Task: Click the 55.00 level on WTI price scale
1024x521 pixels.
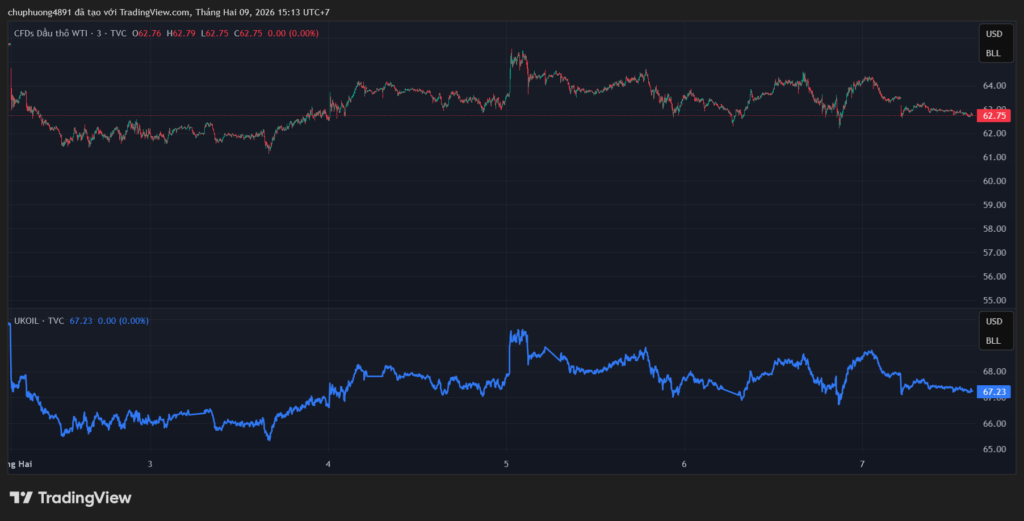Action: click(x=993, y=300)
